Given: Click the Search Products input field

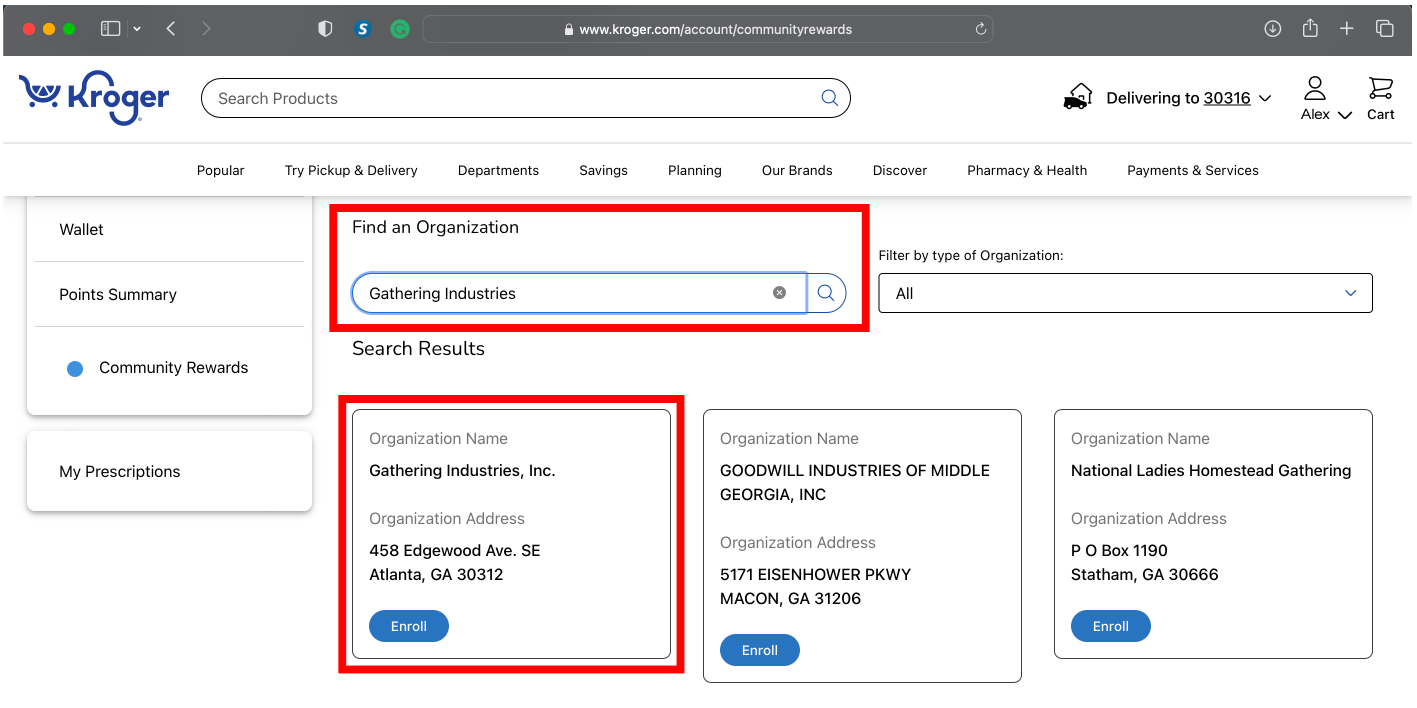Looking at the screenshot, I should pos(510,98).
